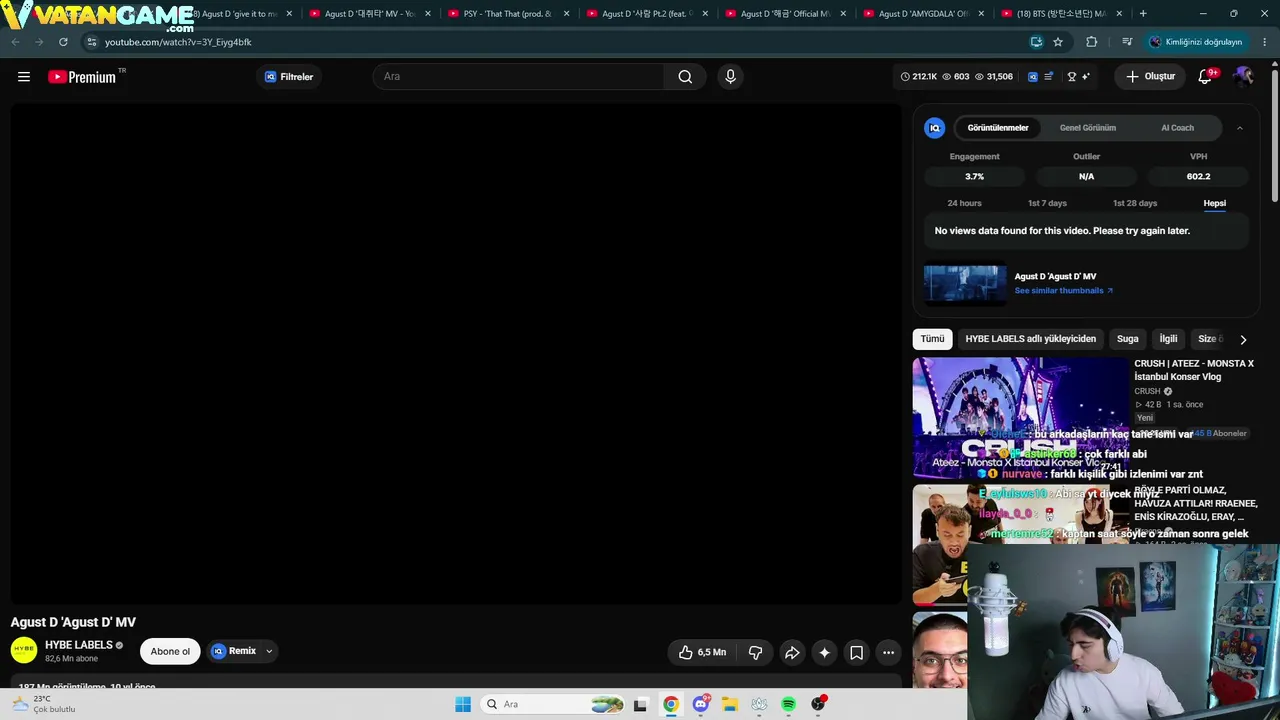Click the search magnifier button

pyautogui.click(x=685, y=77)
